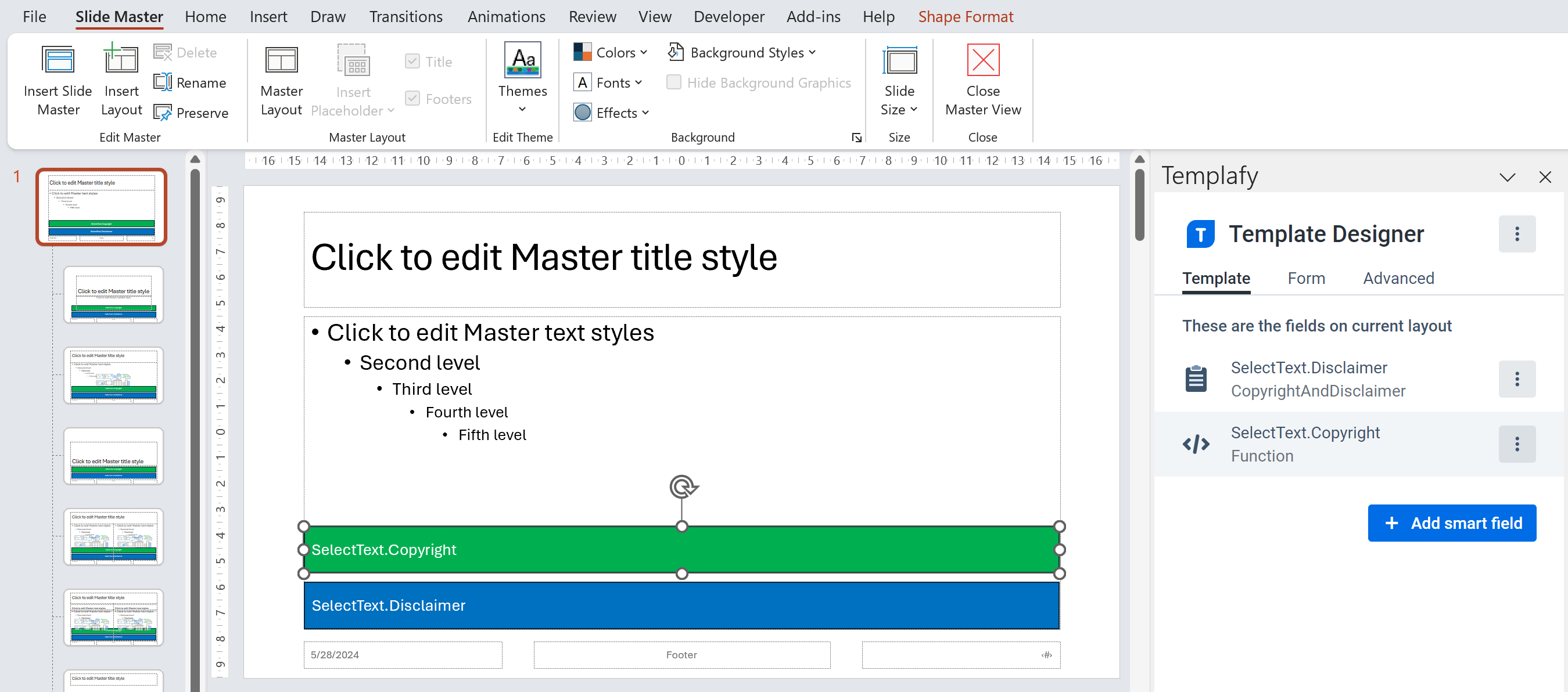Open the Colors dropdown
The width and height of the screenshot is (1568, 692).
tap(610, 52)
